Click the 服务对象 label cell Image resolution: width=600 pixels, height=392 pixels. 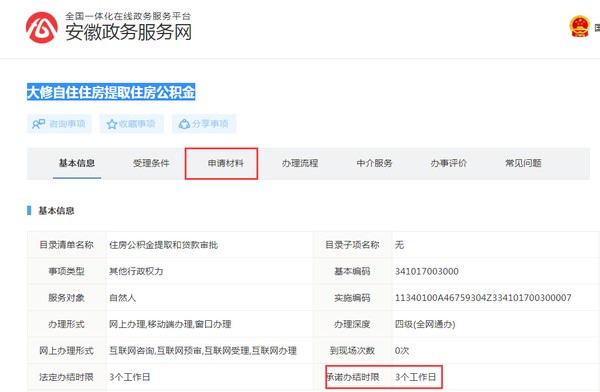pyautogui.click(x=67, y=298)
